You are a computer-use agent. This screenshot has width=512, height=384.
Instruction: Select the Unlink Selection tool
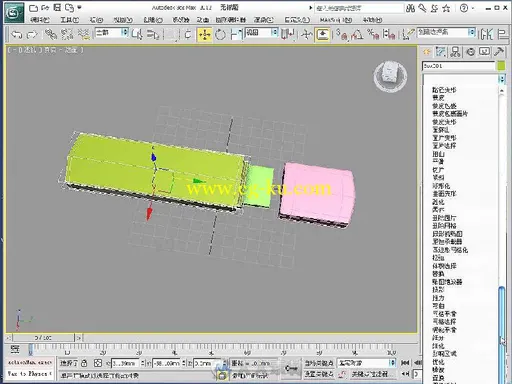pyautogui.click(x=67, y=34)
